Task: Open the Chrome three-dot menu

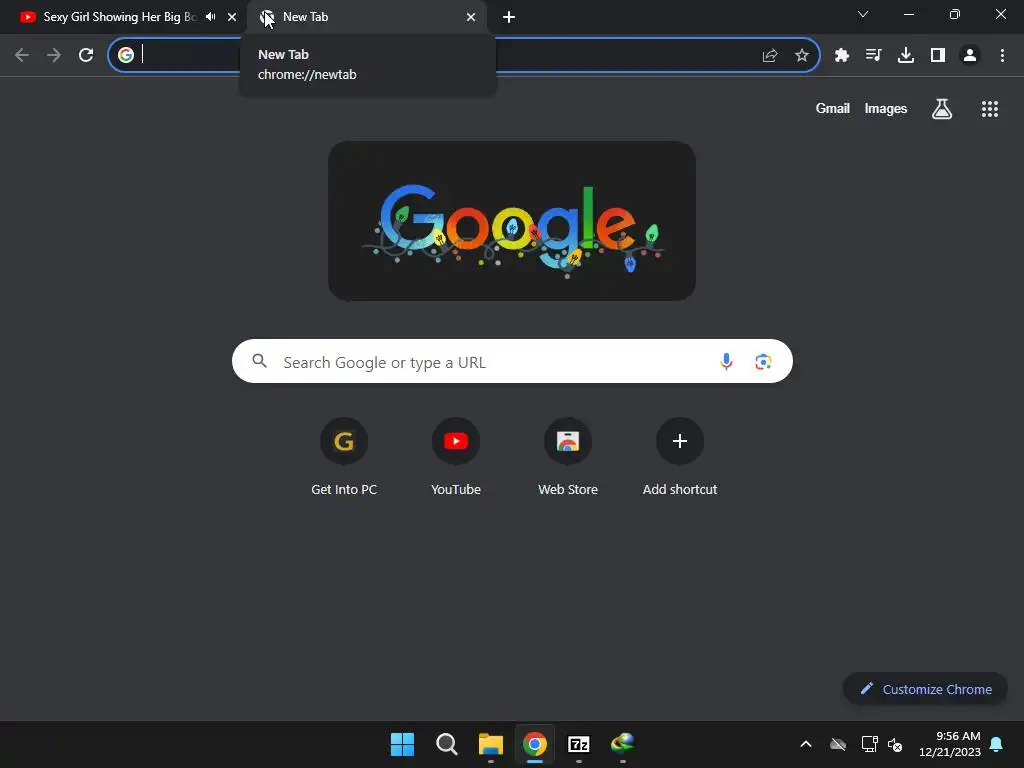Action: pos(1002,56)
